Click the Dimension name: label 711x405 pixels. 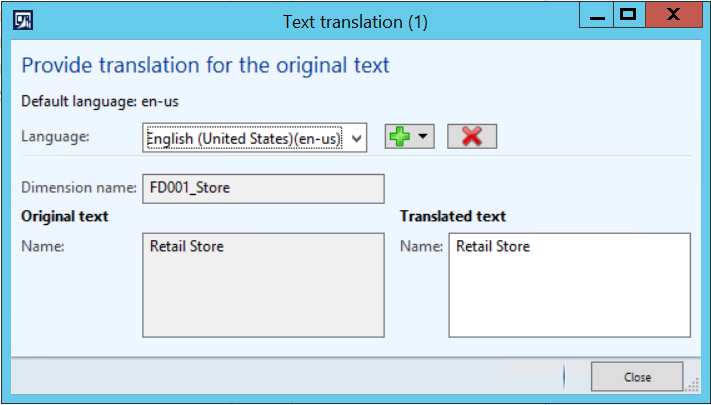point(78,188)
